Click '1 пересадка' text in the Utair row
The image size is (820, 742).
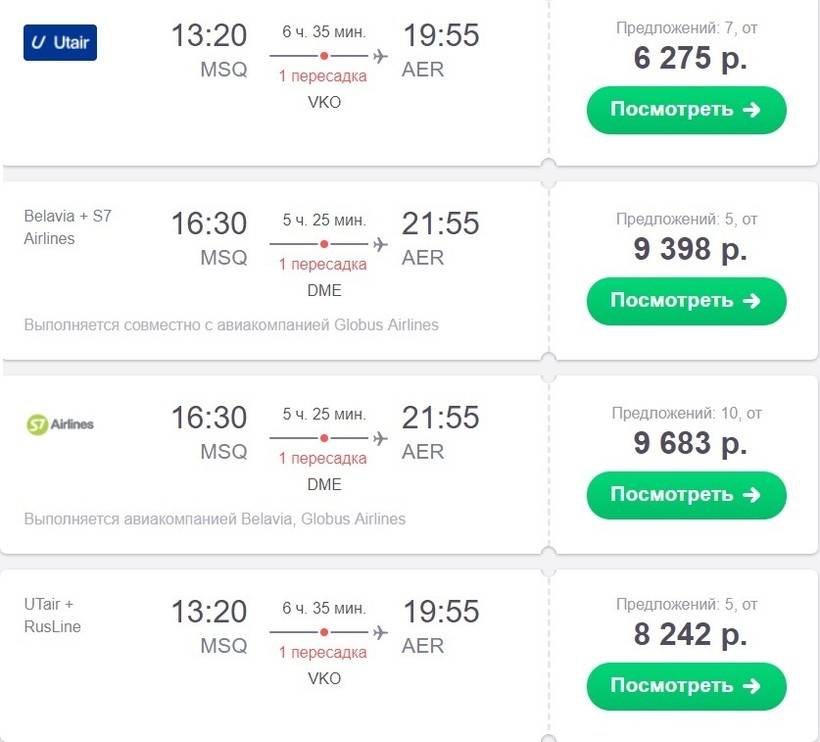[322, 77]
